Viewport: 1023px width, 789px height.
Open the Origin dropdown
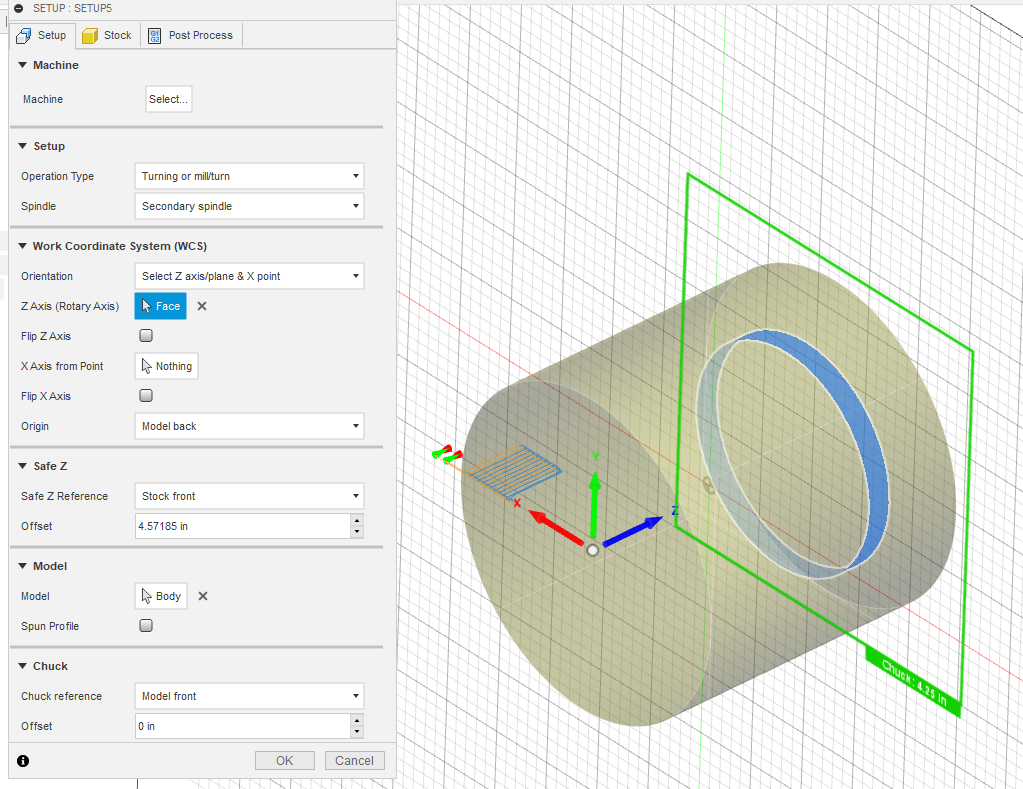click(x=249, y=426)
